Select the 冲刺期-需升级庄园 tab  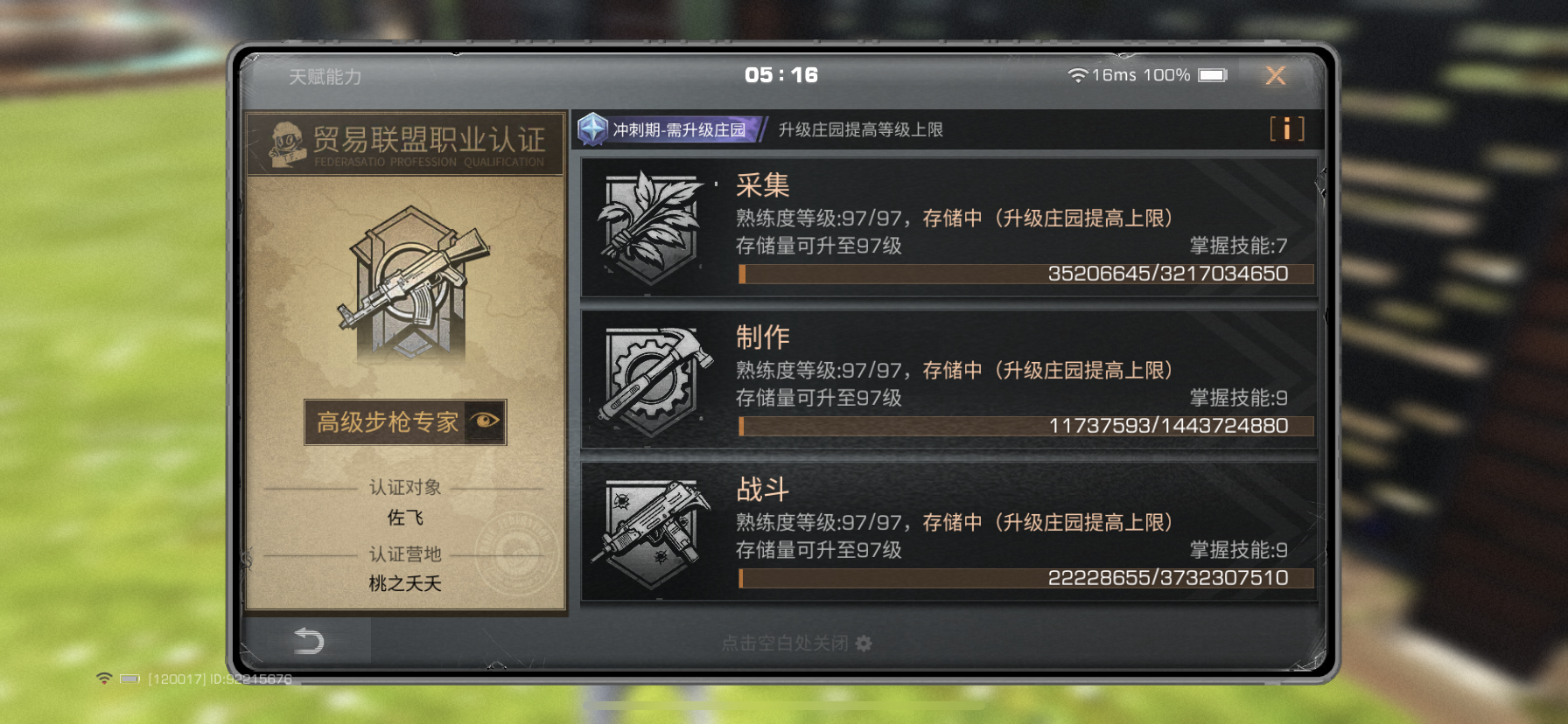pos(679,129)
